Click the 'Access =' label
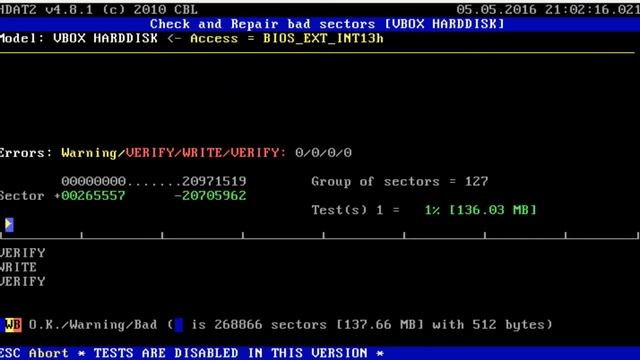 [222, 39]
